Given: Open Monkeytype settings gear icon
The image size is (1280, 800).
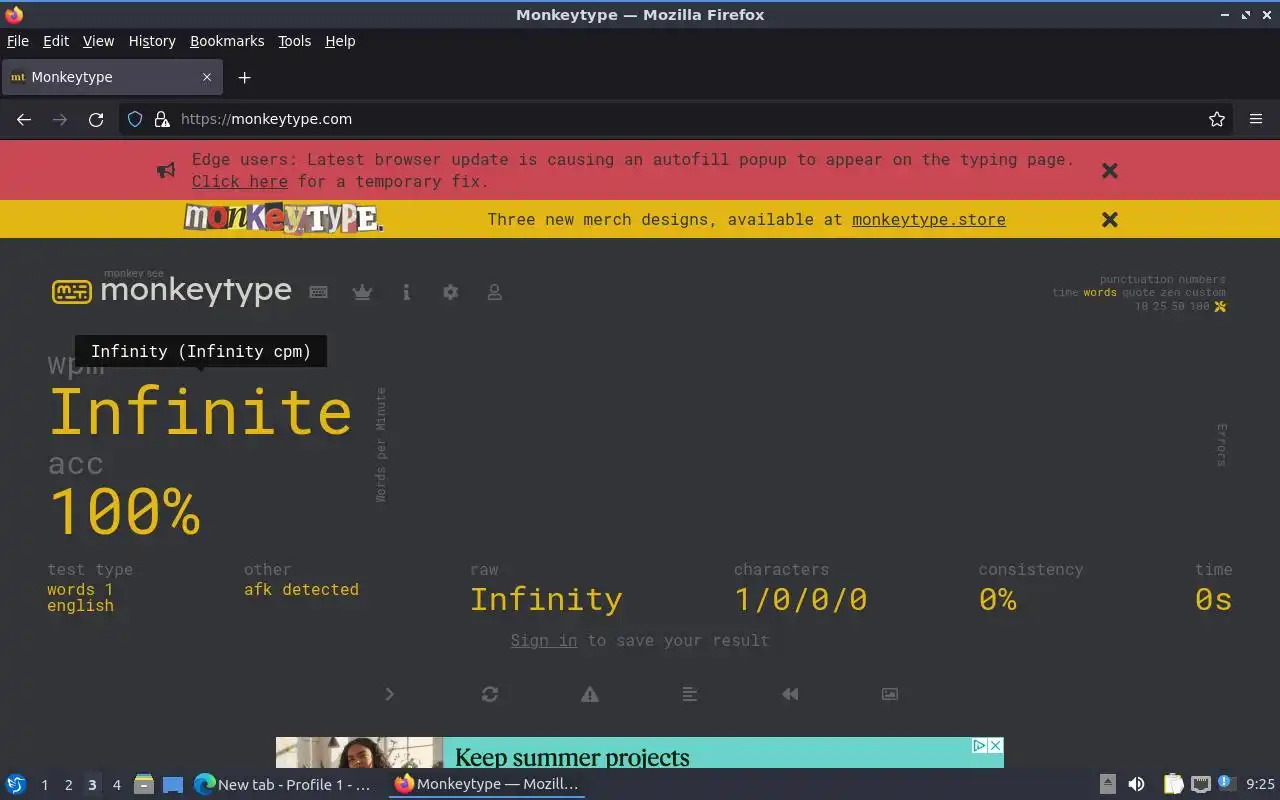Looking at the screenshot, I should coord(450,292).
